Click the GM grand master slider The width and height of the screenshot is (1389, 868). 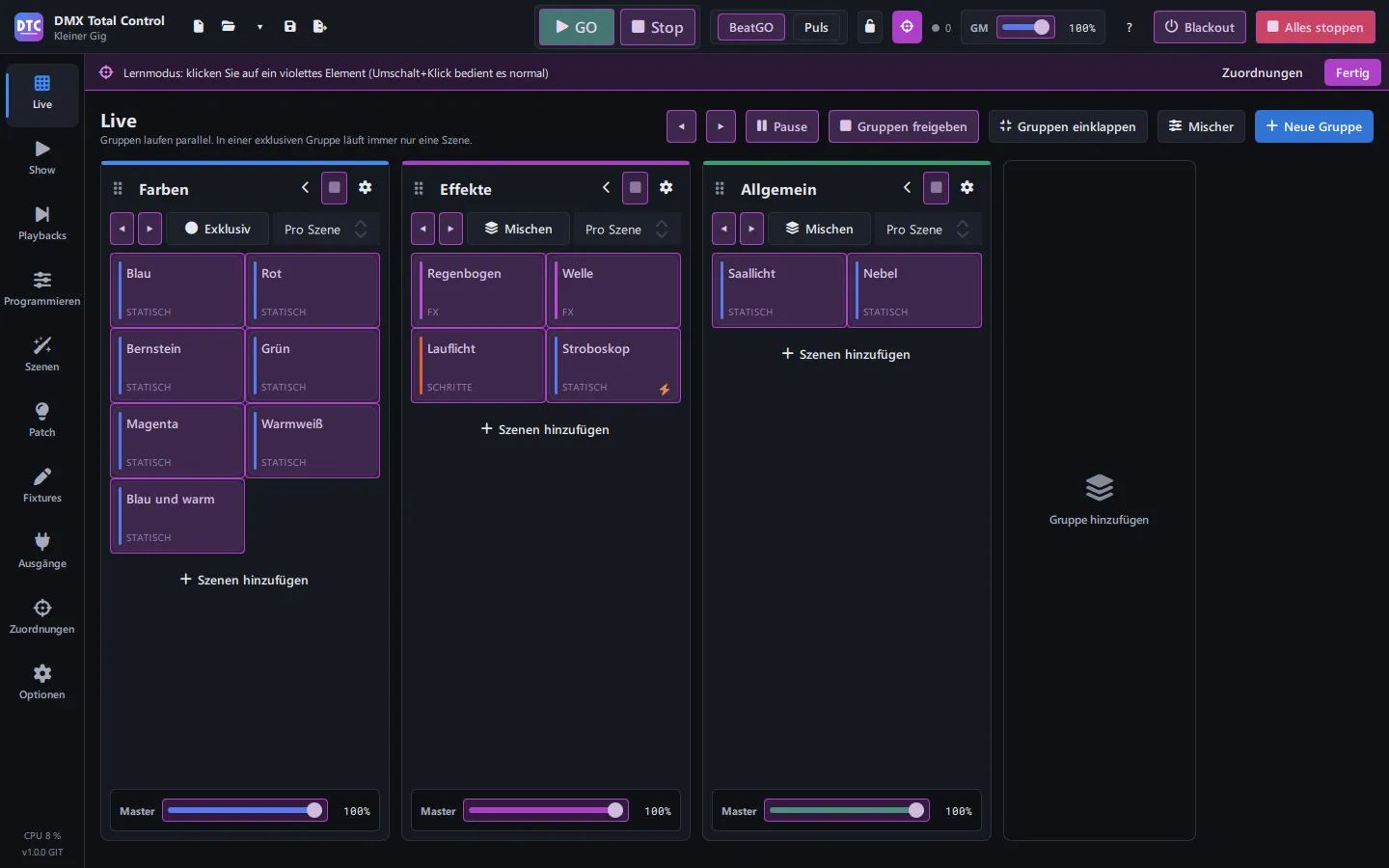point(1025,27)
